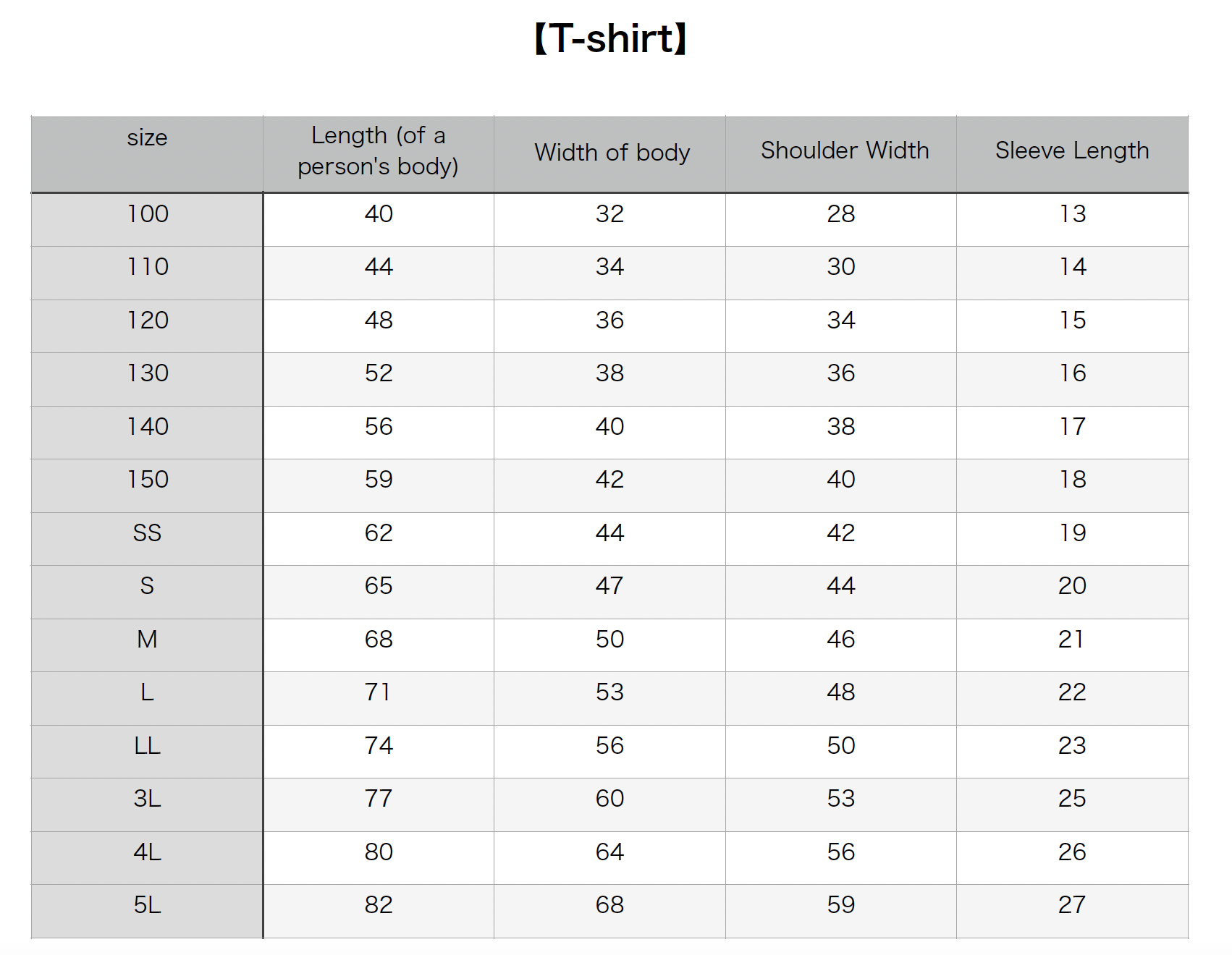Click Width of body value for size S
The height and width of the screenshot is (955, 1232).
(609, 586)
